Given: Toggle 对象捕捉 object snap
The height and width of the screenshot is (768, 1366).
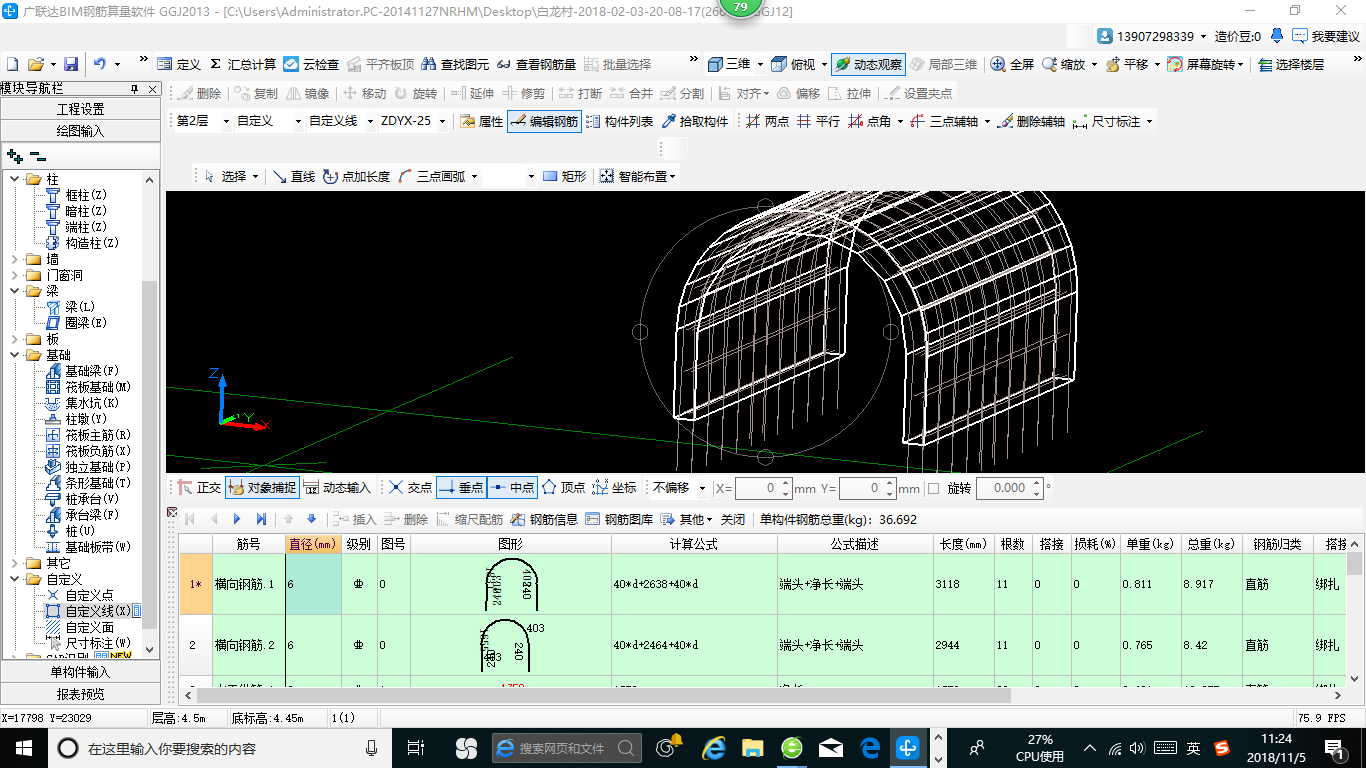Looking at the screenshot, I should point(262,488).
